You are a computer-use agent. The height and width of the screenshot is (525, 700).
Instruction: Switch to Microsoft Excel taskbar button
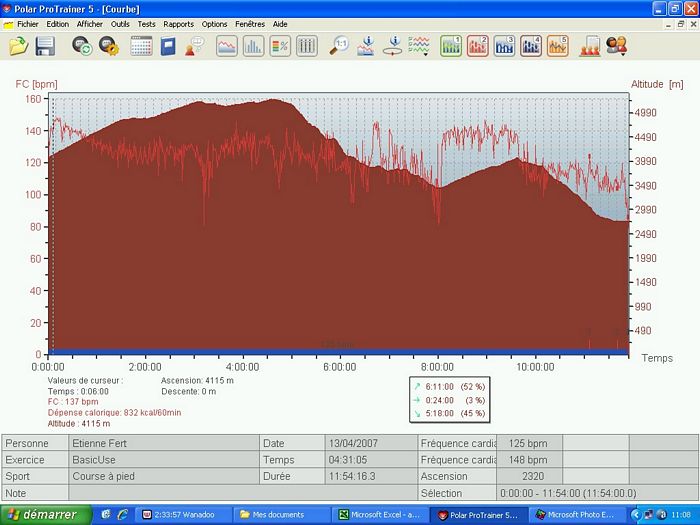coord(379,515)
